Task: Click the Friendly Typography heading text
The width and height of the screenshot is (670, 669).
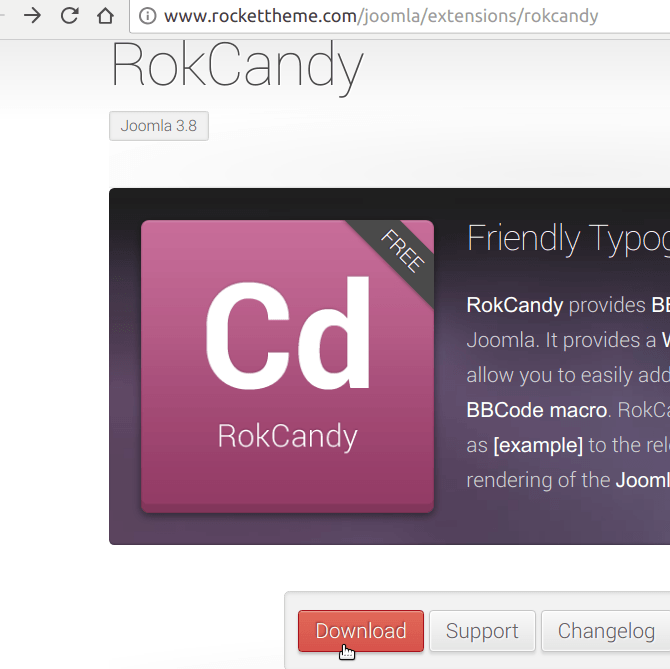Action: (x=568, y=239)
